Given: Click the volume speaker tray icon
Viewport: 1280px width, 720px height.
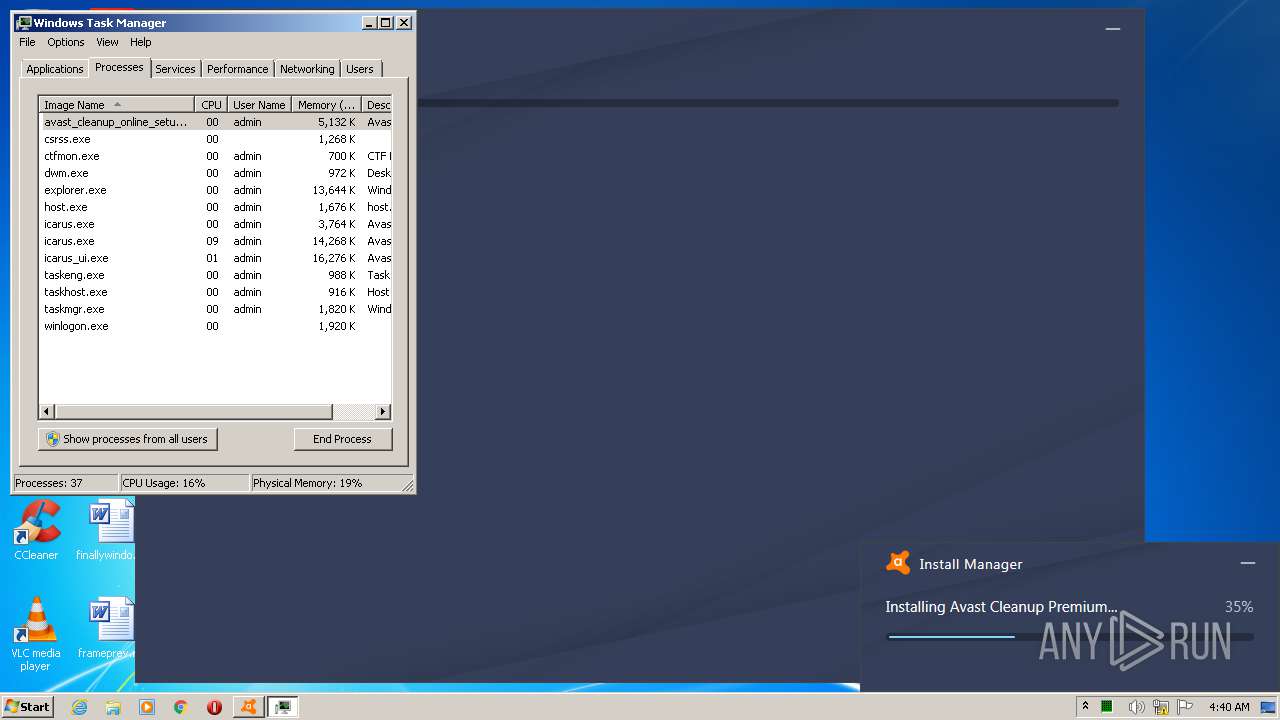Looking at the screenshot, I should click(x=1137, y=707).
